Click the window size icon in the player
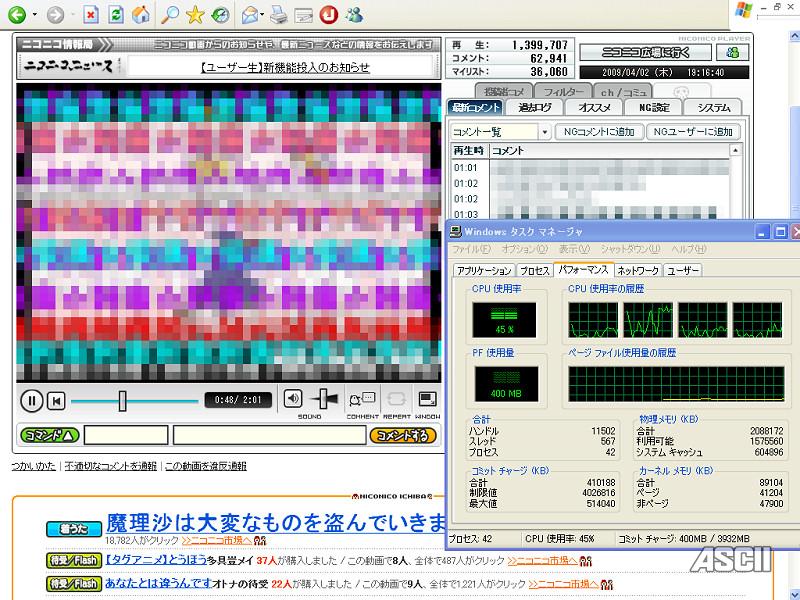Screen dimensions: 800x600 pyautogui.click(x=428, y=398)
